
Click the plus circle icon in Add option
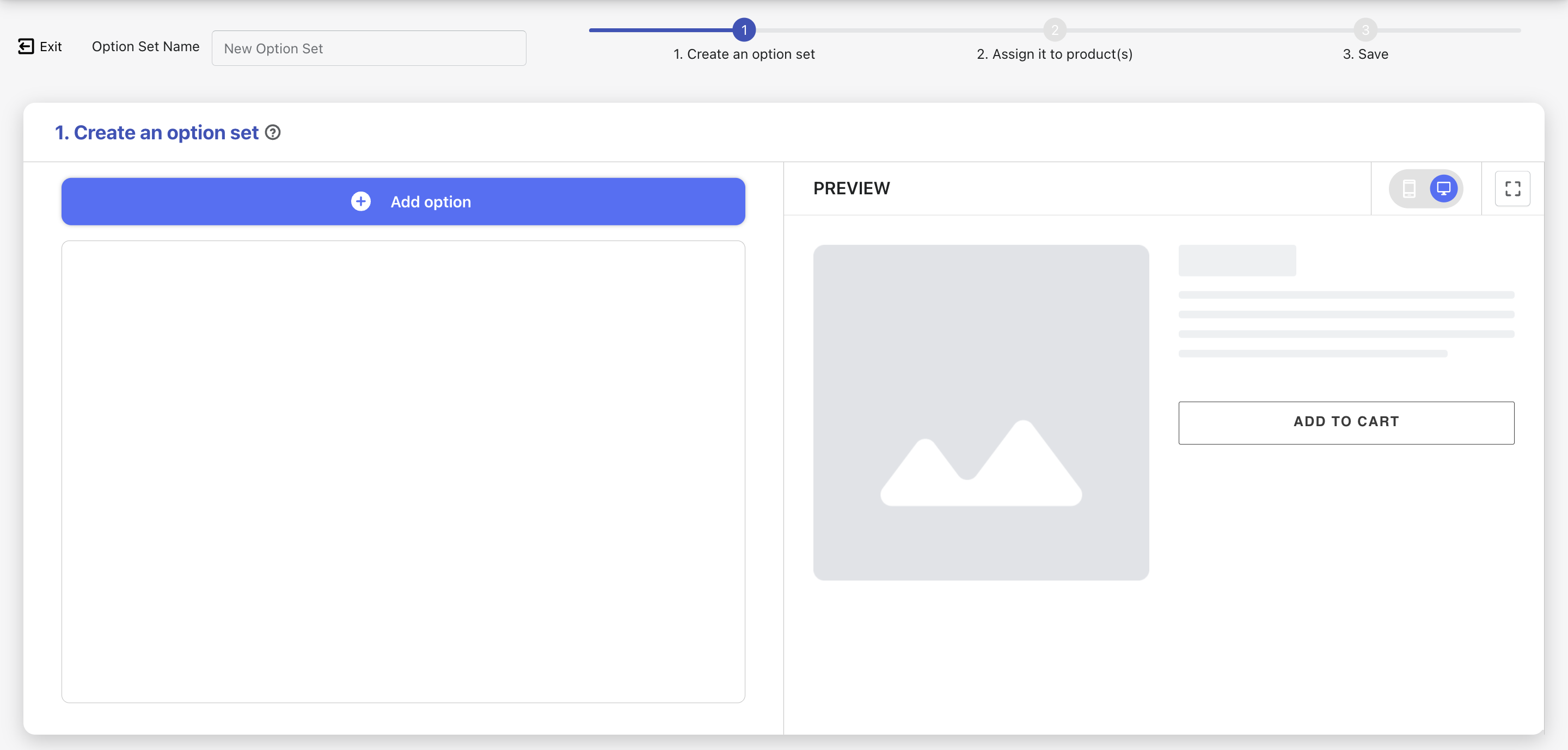[x=360, y=201]
